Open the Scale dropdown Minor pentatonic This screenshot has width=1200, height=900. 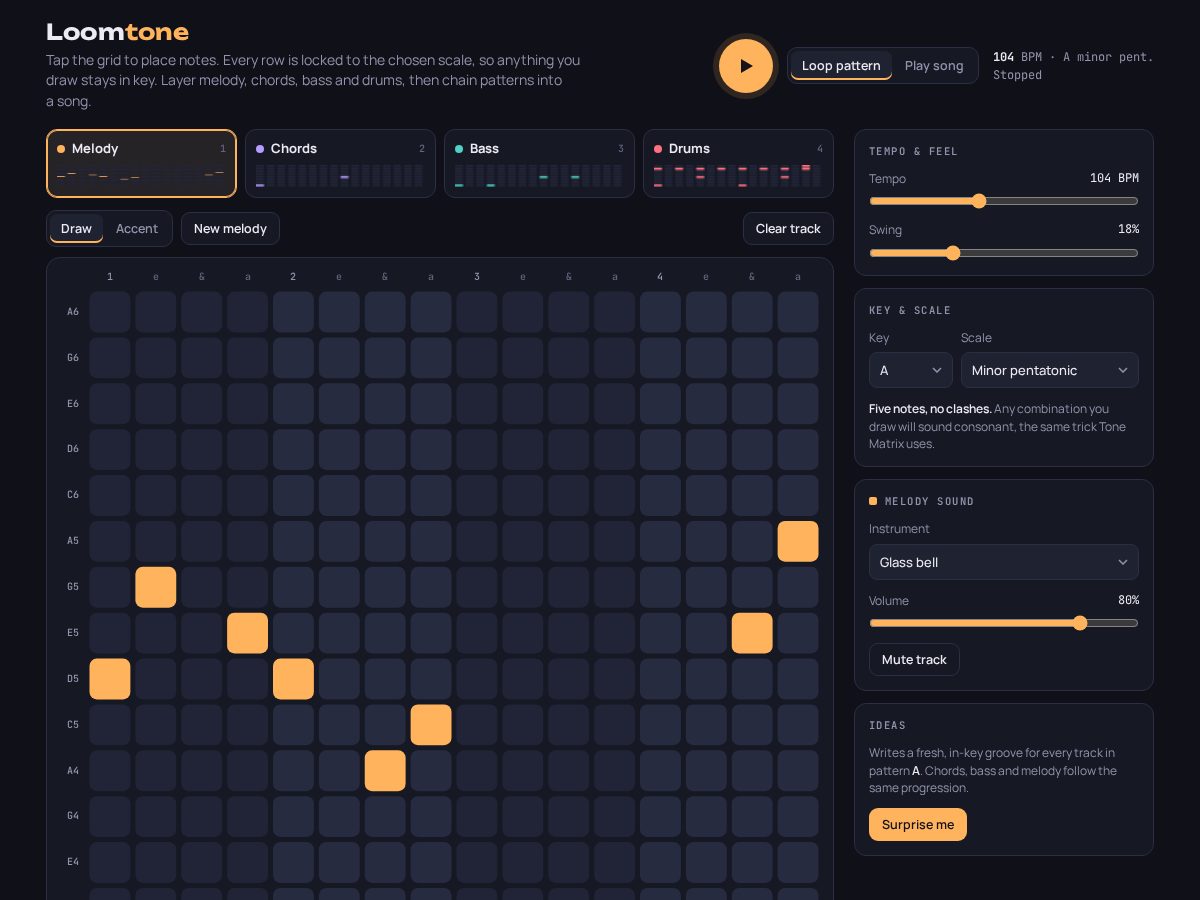(x=1050, y=370)
